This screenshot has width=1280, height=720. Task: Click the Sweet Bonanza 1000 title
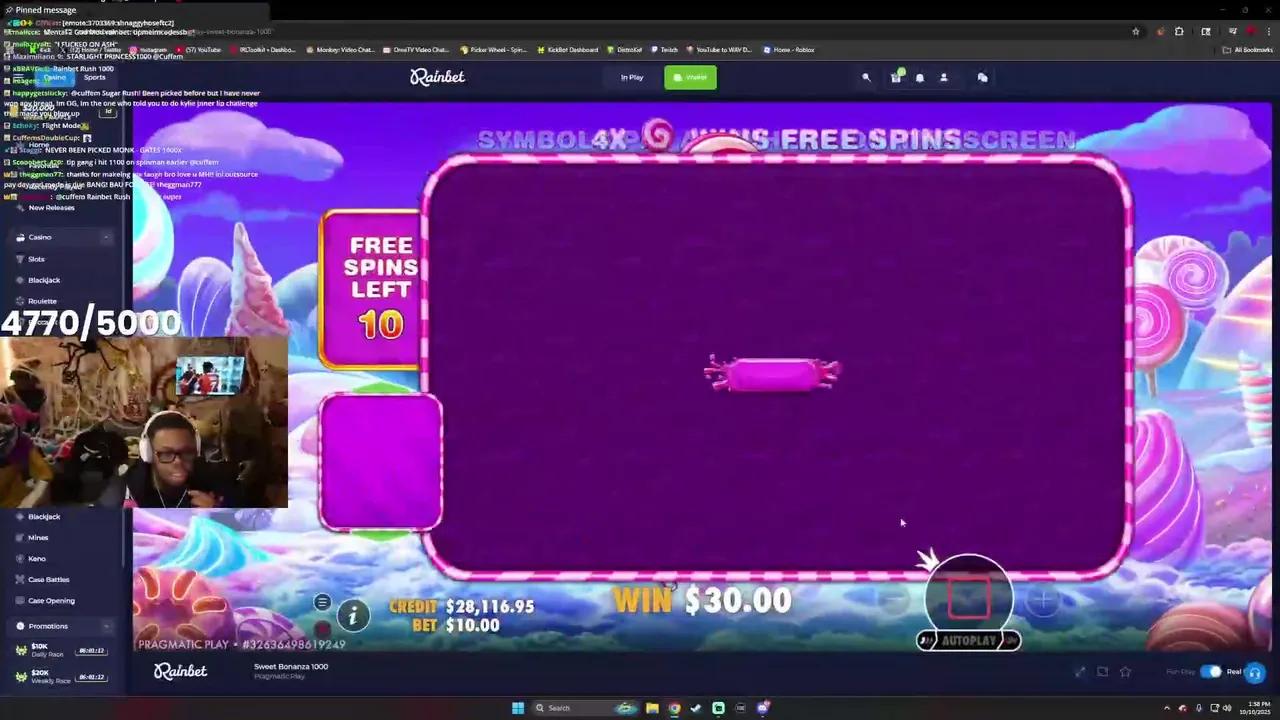(291, 666)
